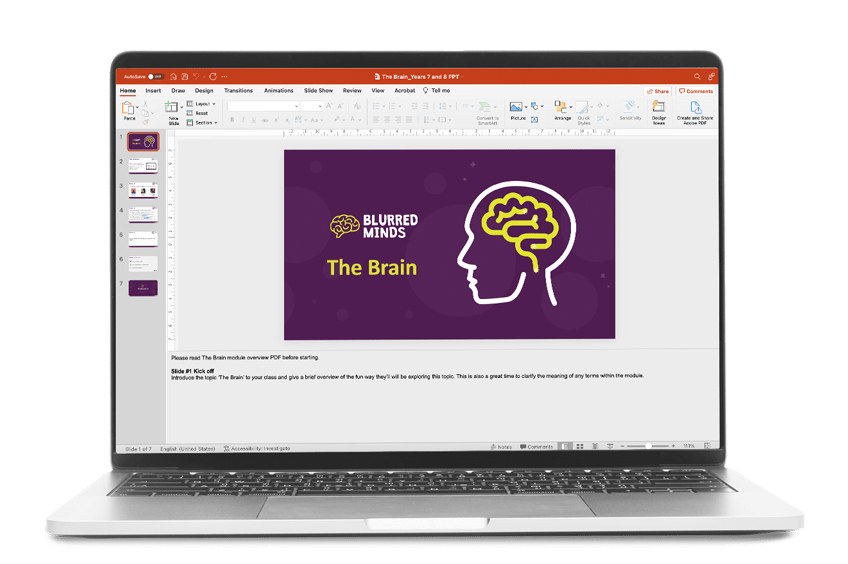Open the Review ribbon tab

352,91
